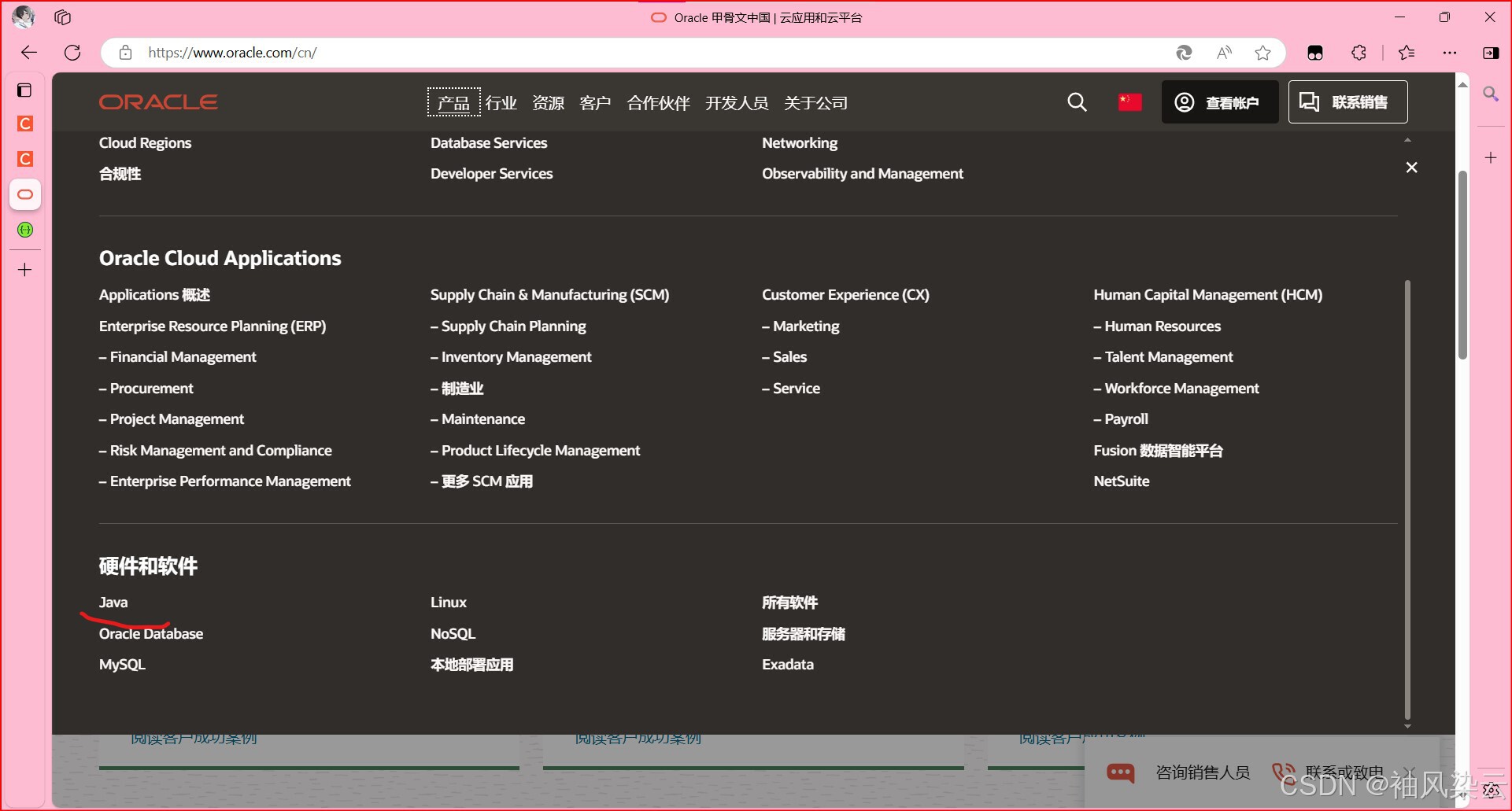Click the browser back arrow

(x=29, y=53)
